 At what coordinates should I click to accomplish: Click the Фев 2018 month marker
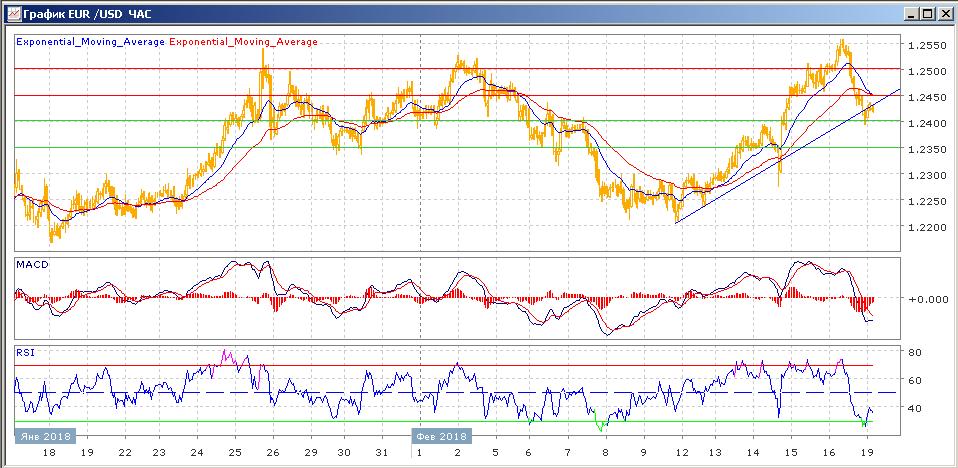[x=441, y=436]
